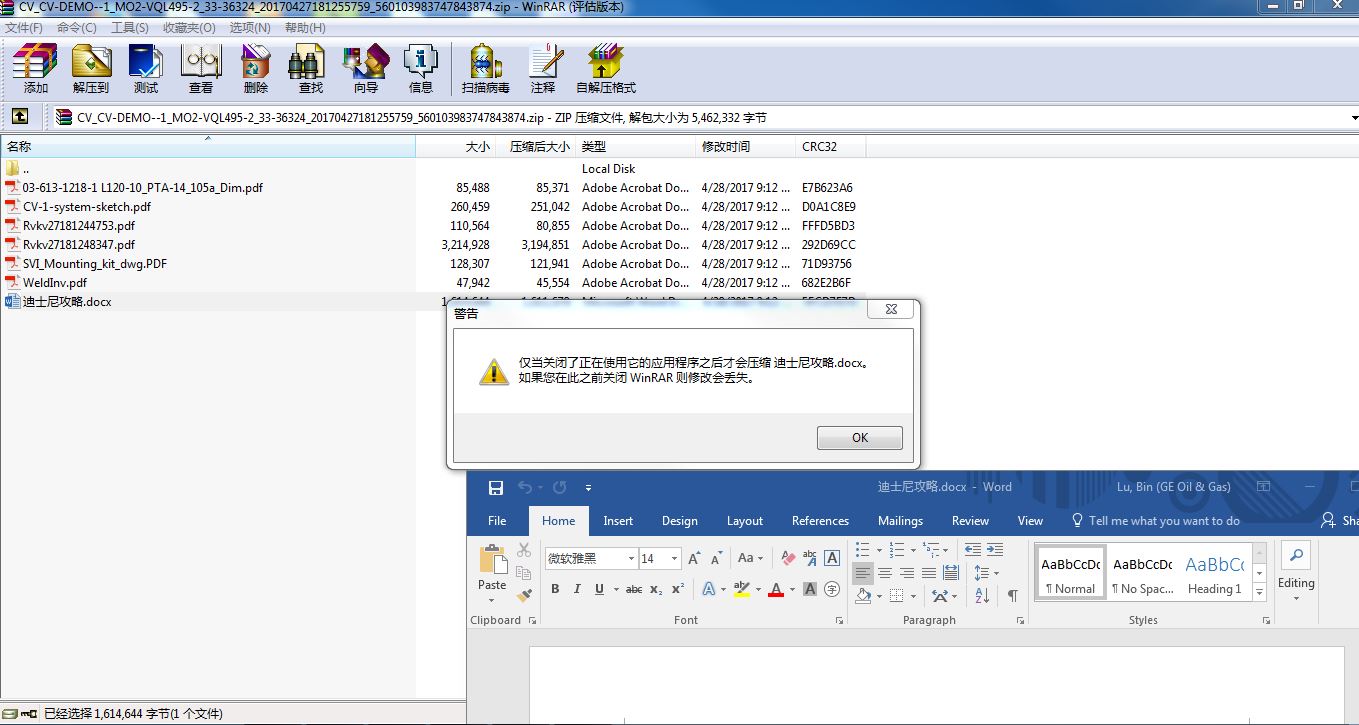Click the Enclose Characters circled icon
The height and width of the screenshot is (725, 1359).
point(832,589)
